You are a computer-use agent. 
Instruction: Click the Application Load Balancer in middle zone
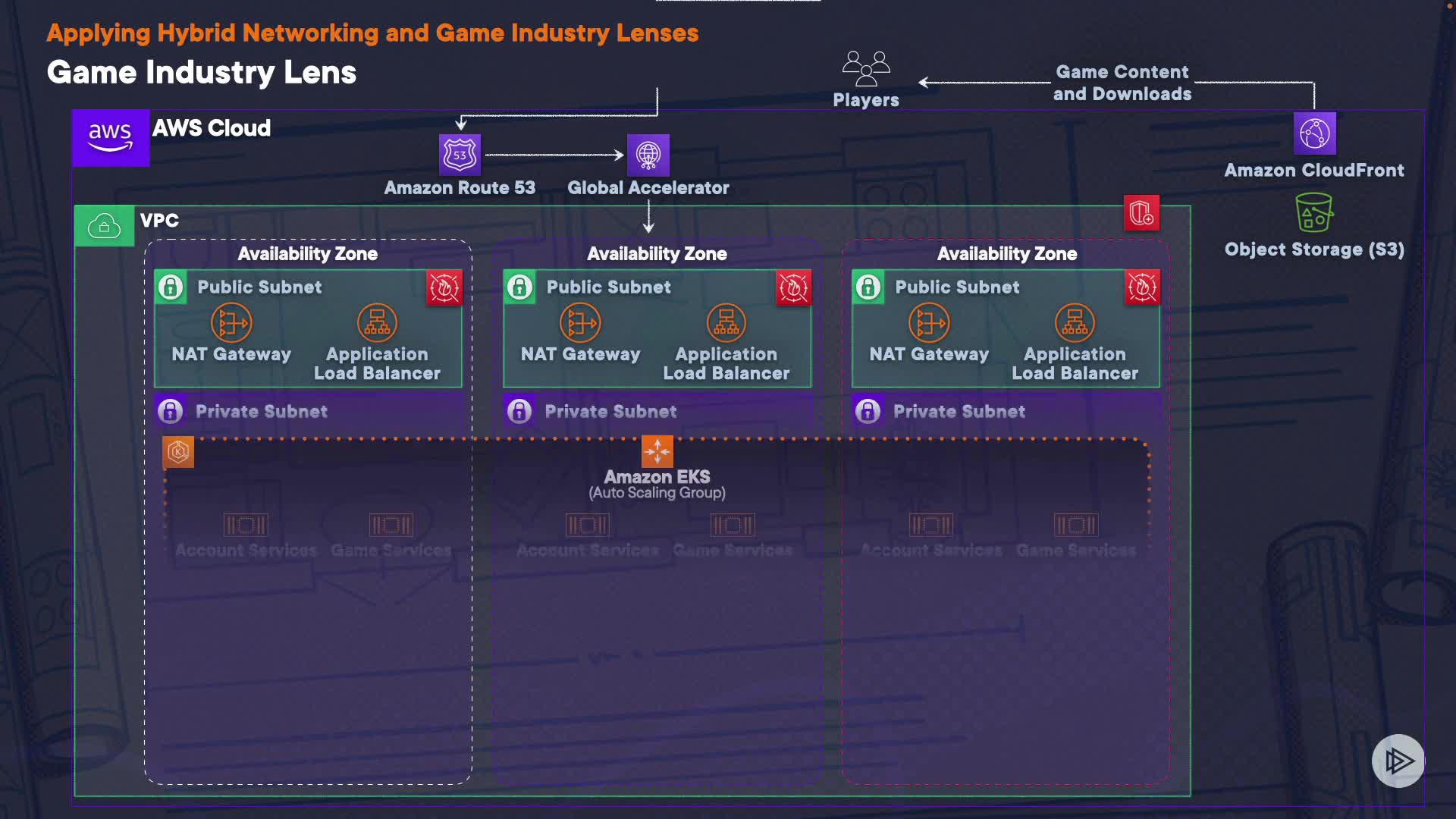(x=726, y=323)
